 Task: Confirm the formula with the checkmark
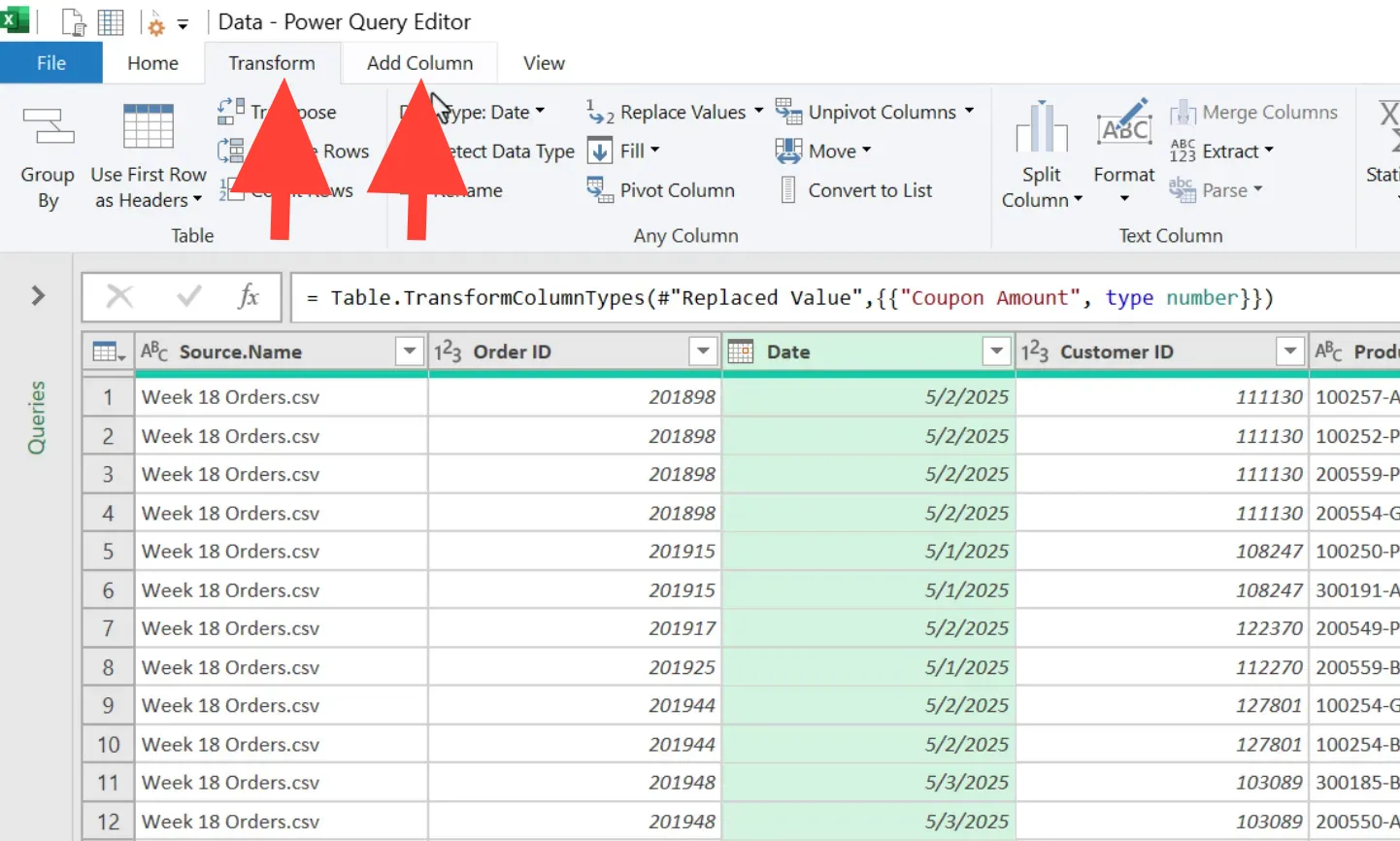(189, 296)
